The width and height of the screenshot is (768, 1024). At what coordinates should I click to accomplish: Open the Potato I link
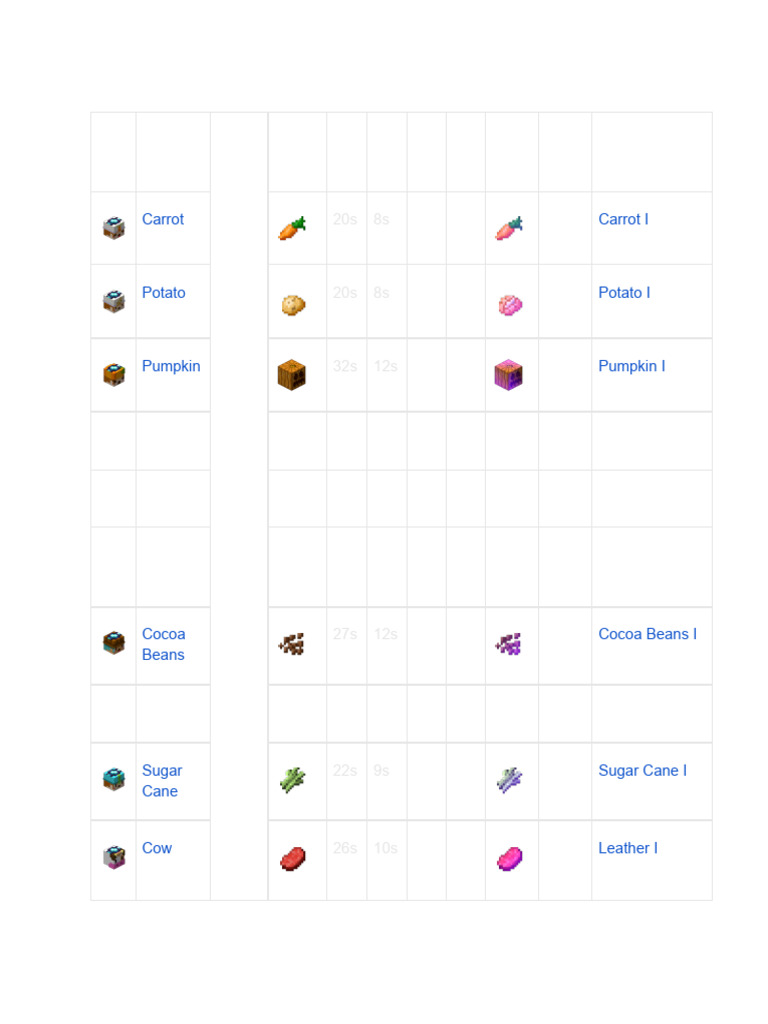pyautogui.click(x=624, y=292)
